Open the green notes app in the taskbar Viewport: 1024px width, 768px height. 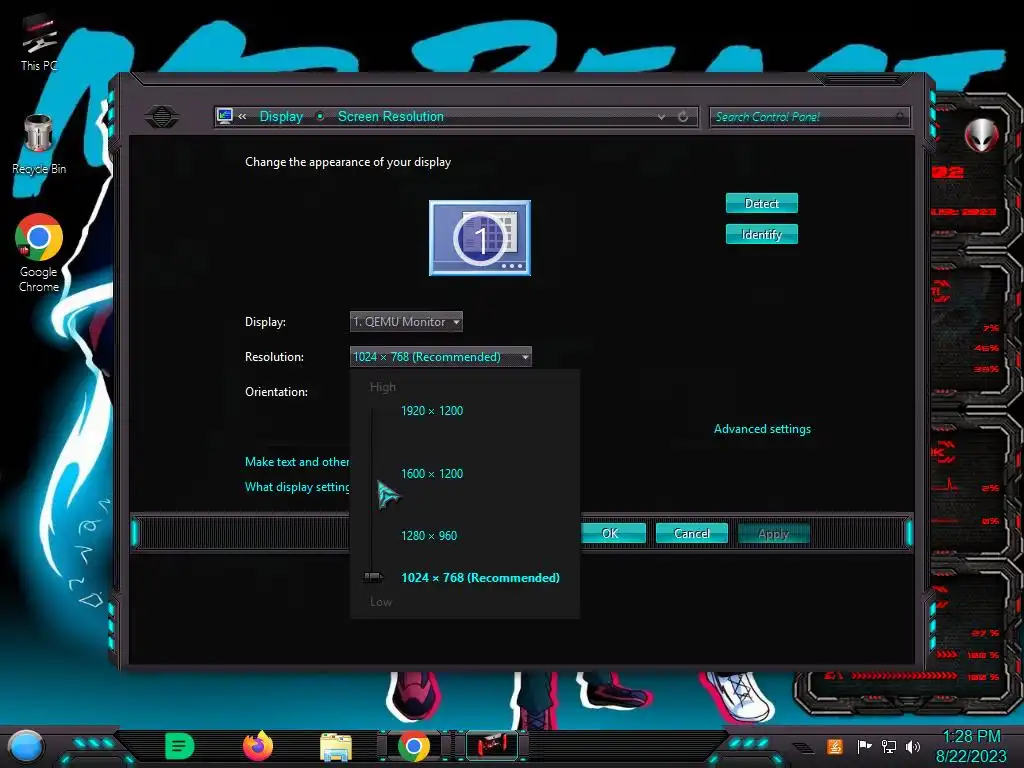(180, 746)
